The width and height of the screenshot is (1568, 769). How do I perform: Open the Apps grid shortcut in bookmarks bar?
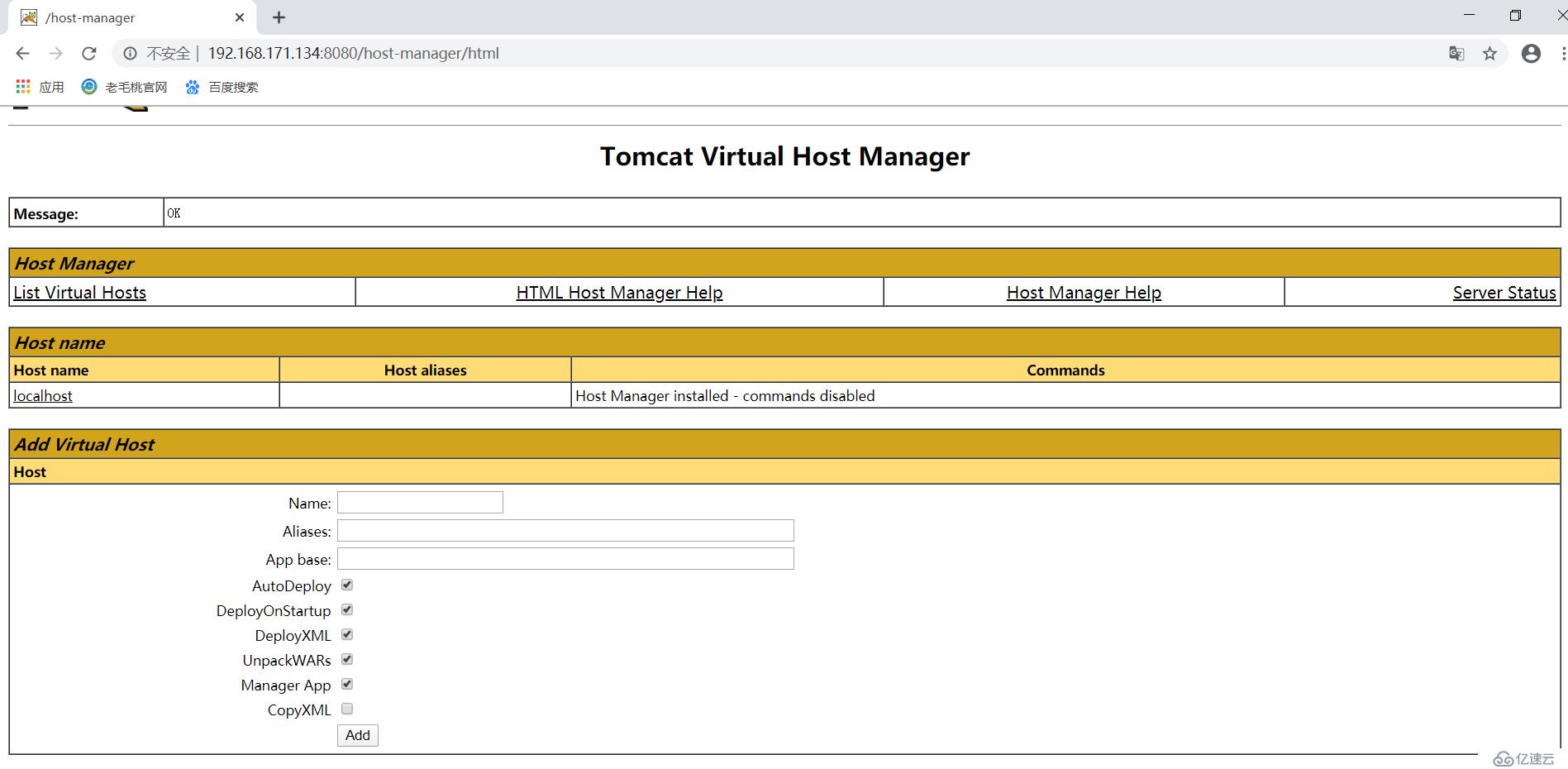pos(40,87)
